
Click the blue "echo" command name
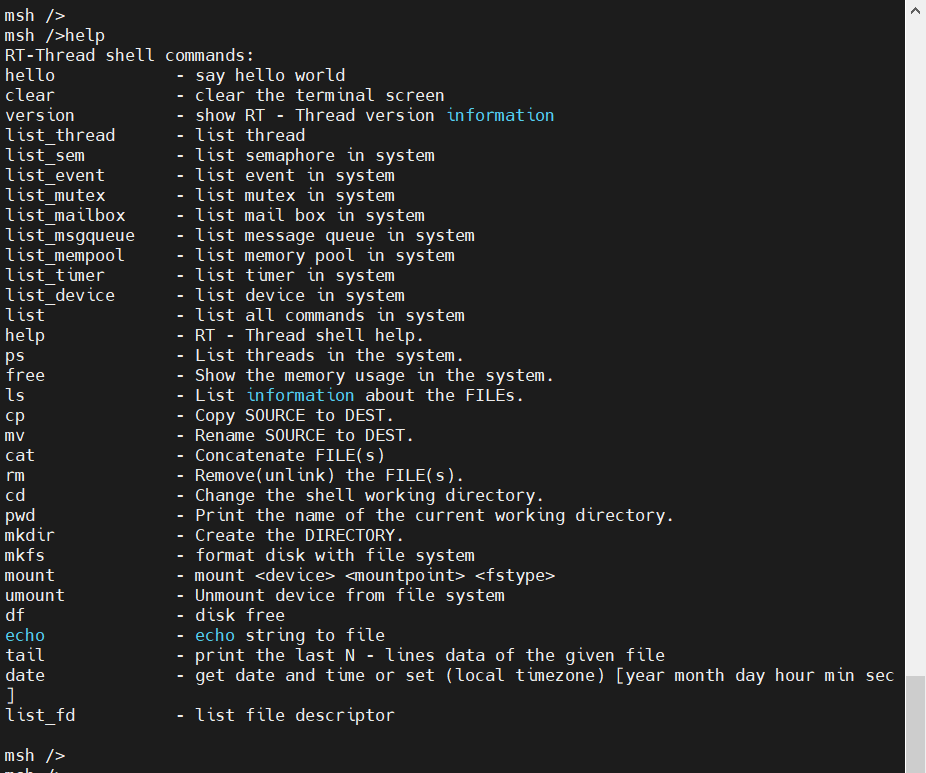[25, 635]
